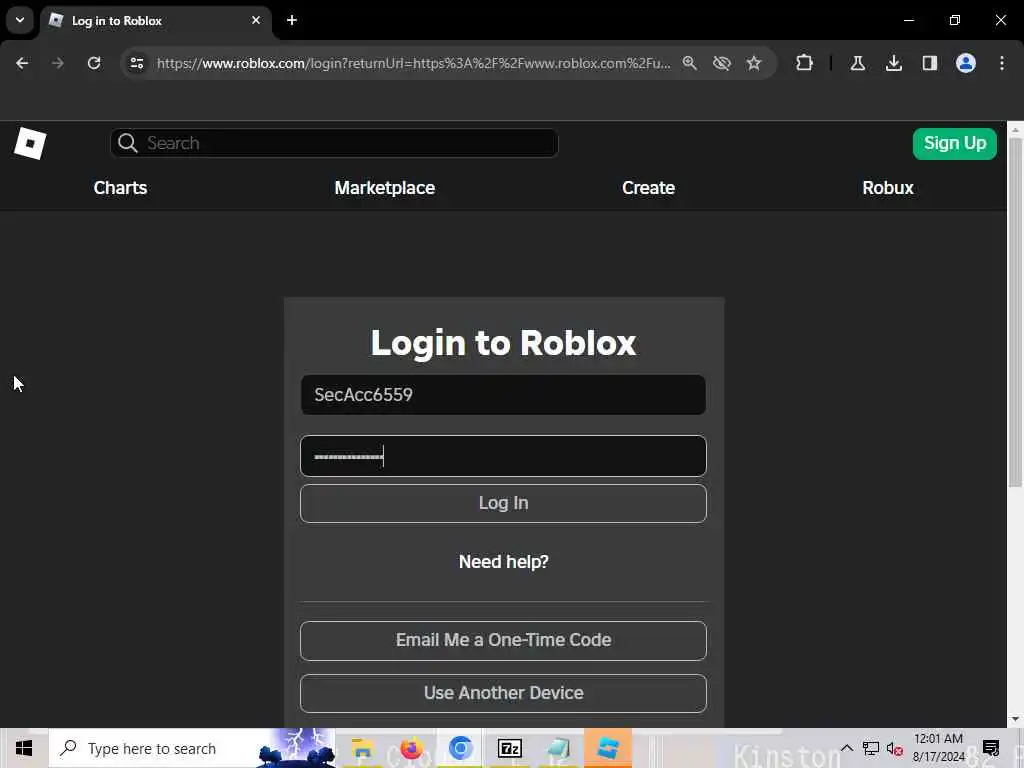The height and width of the screenshot is (768, 1024).
Task: Reload the Roblox login page
Action: coord(94,63)
